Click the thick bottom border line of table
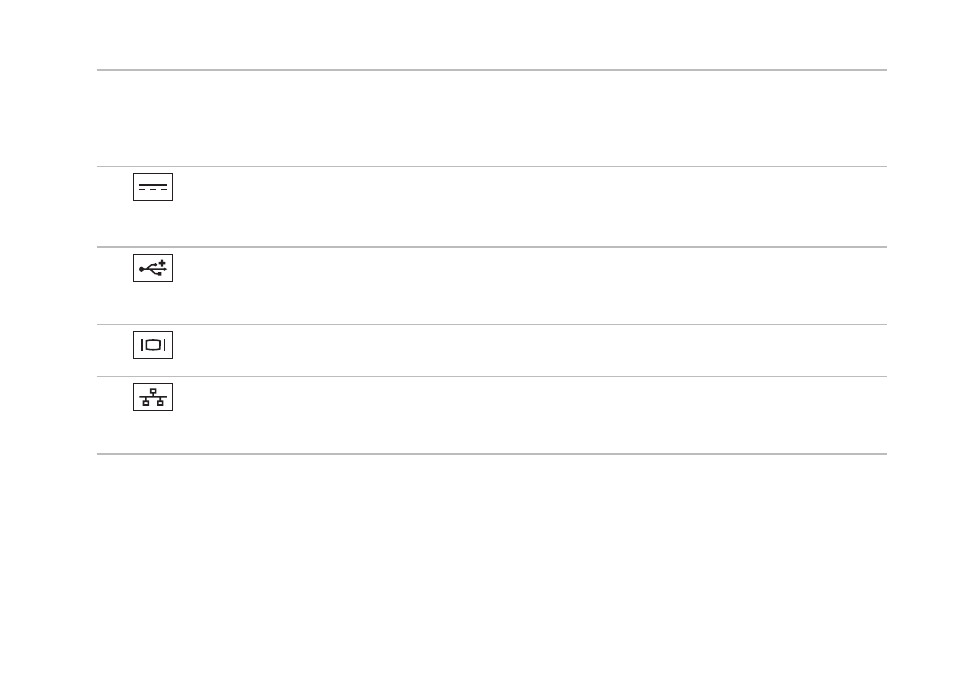Screen dimensions: 953x676 click(492, 454)
